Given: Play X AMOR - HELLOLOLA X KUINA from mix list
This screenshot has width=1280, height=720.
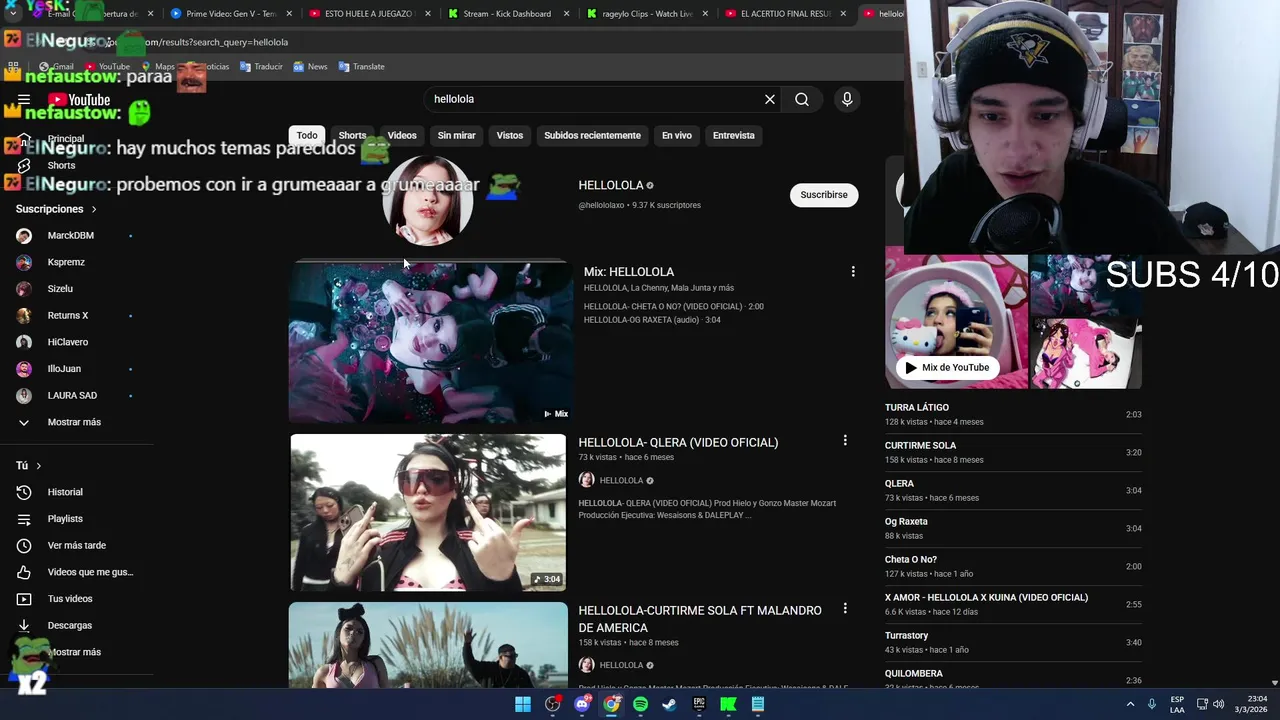Looking at the screenshot, I should point(1013,604).
